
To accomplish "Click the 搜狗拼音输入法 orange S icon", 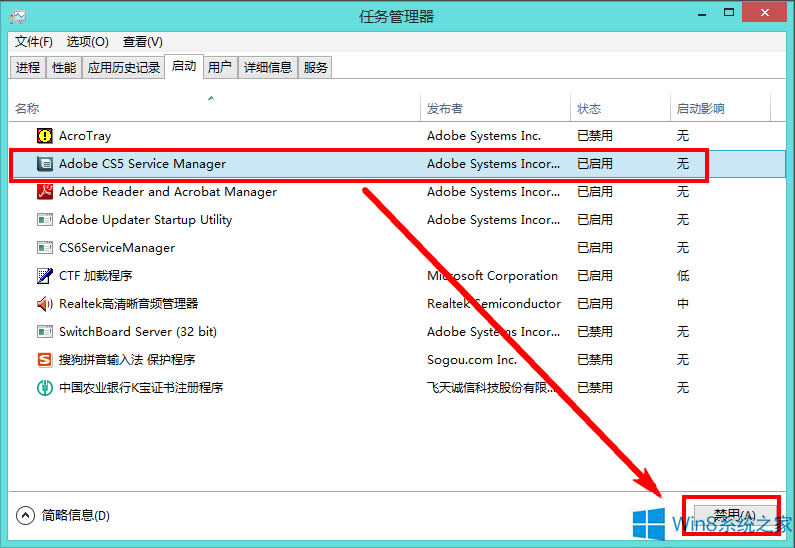I will [45, 359].
